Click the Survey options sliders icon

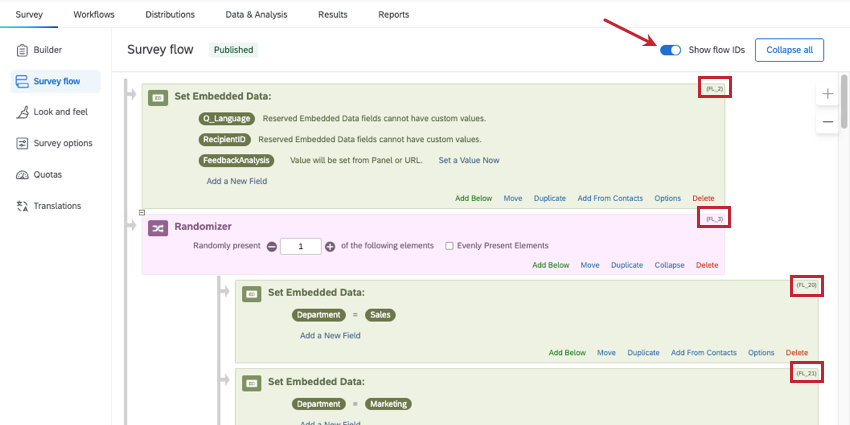22,143
